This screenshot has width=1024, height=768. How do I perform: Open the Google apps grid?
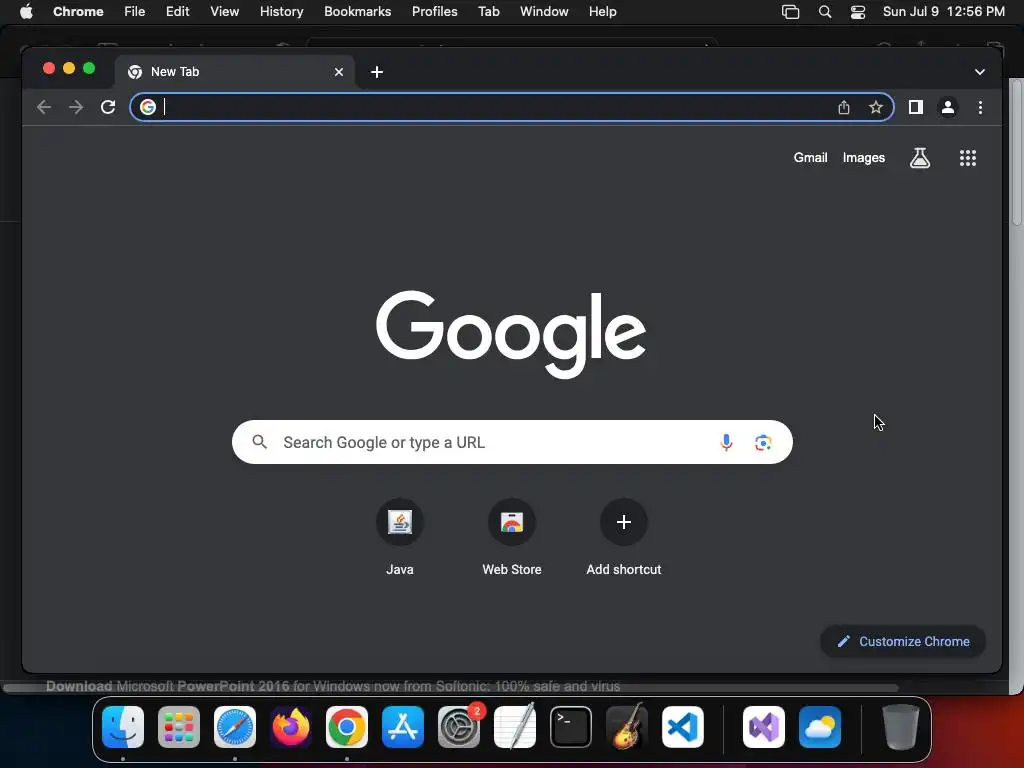click(967, 157)
